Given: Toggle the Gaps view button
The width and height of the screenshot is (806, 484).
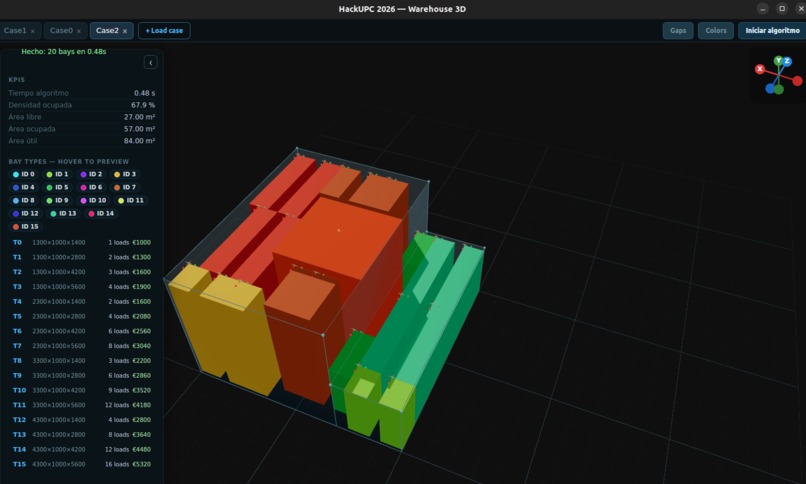Looking at the screenshot, I should pyautogui.click(x=678, y=30).
